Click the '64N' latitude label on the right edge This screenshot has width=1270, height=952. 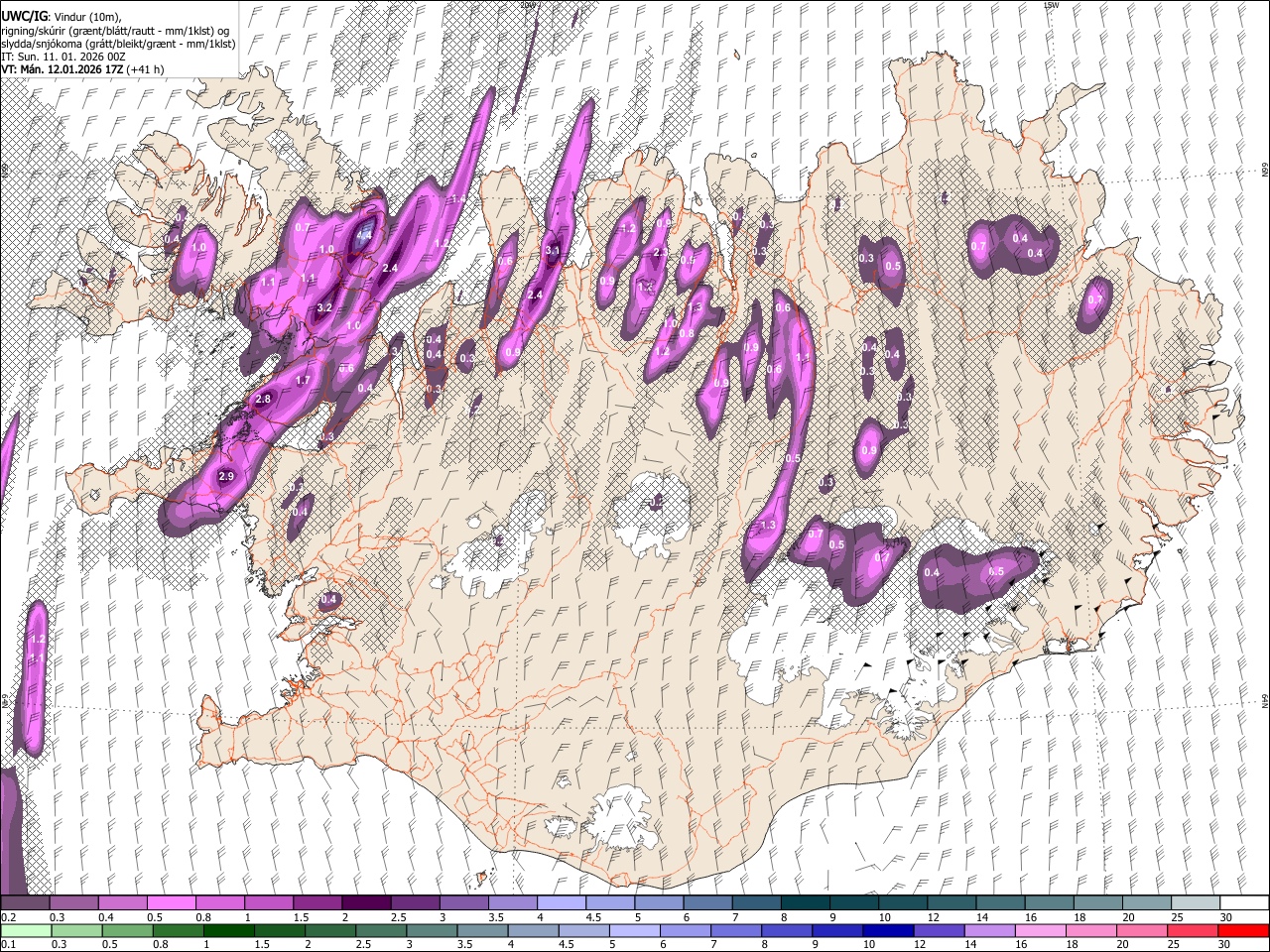point(1264,700)
